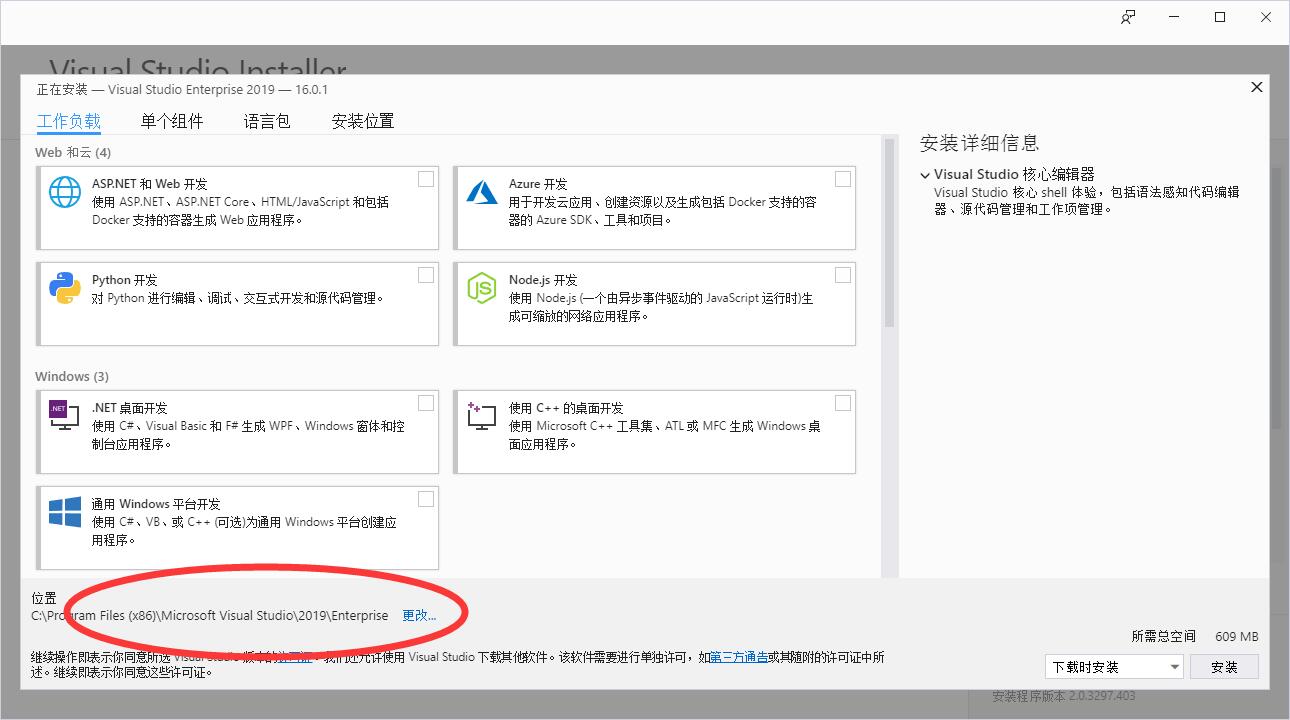Collapse the Visual Studio 核心编辑器 section

point(925,175)
